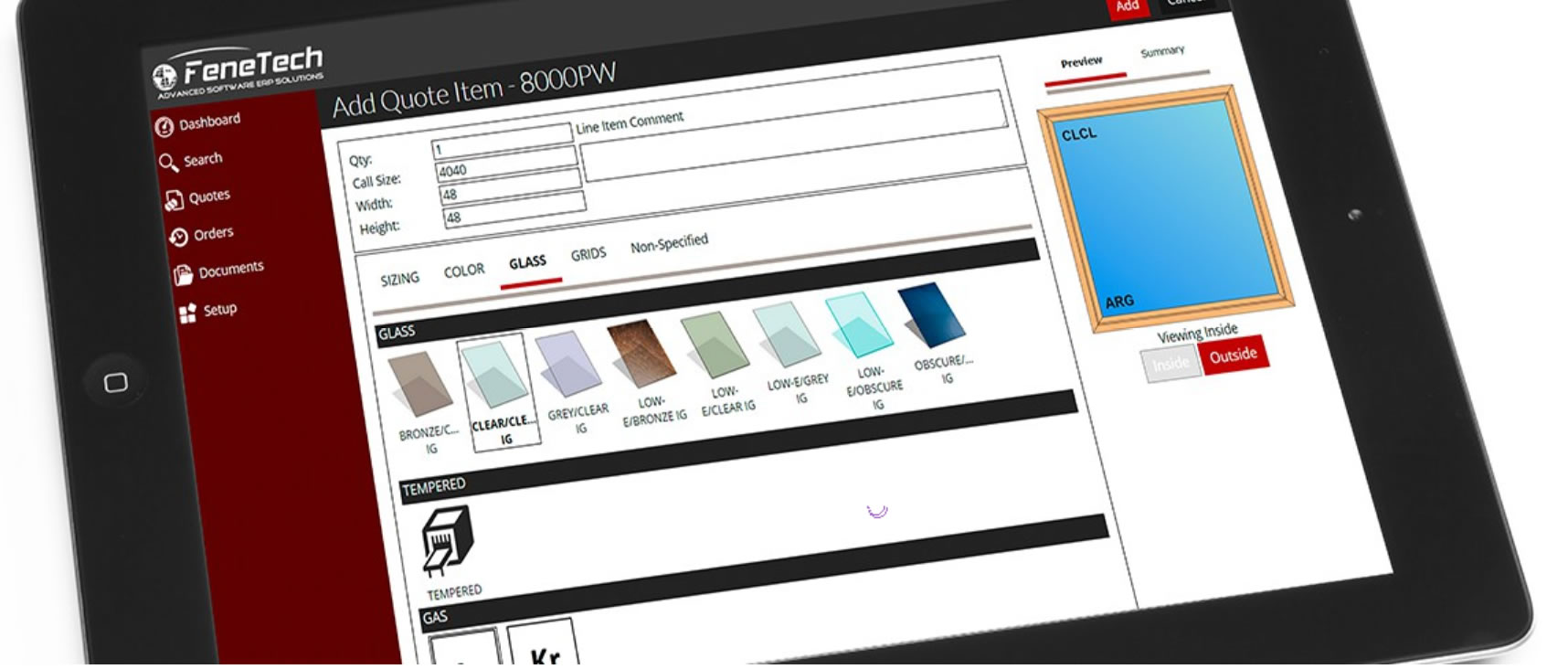Viewport: 1568px width, 669px height.
Task: Select the Obscure IG glass icon
Action: (x=931, y=315)
